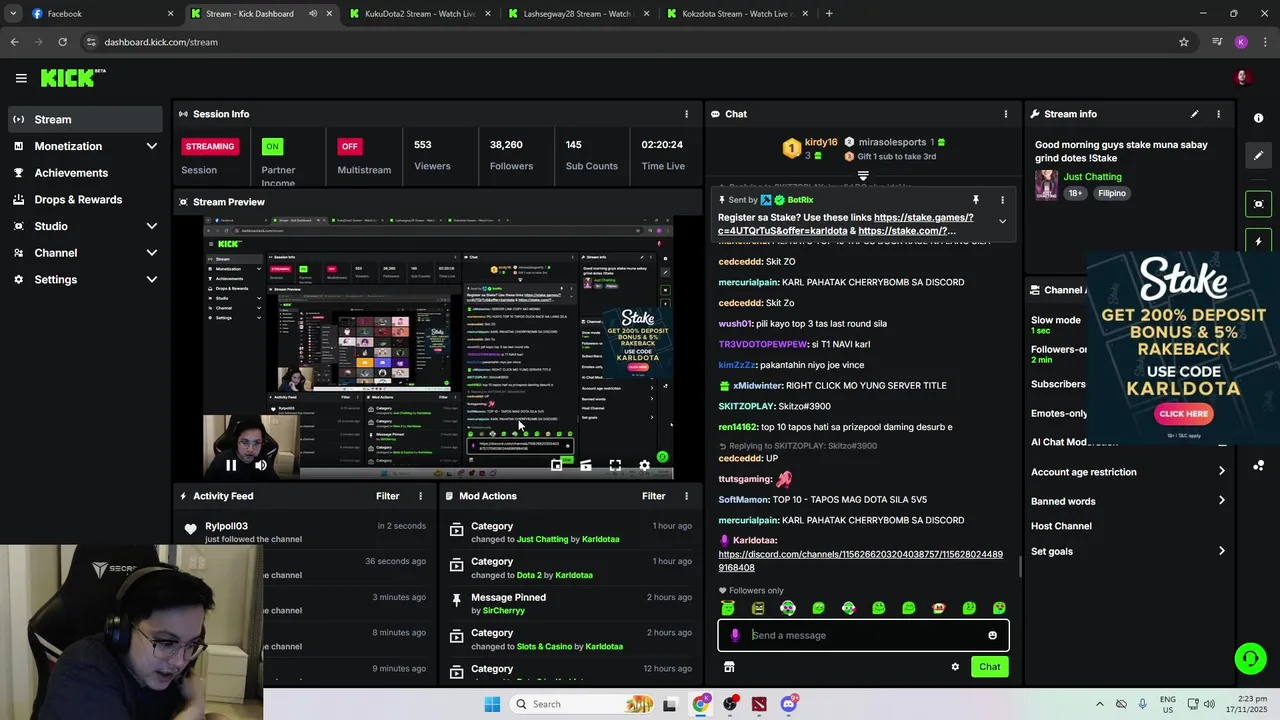Open the hamburger menu beside Kick logo

click(21, 78)
